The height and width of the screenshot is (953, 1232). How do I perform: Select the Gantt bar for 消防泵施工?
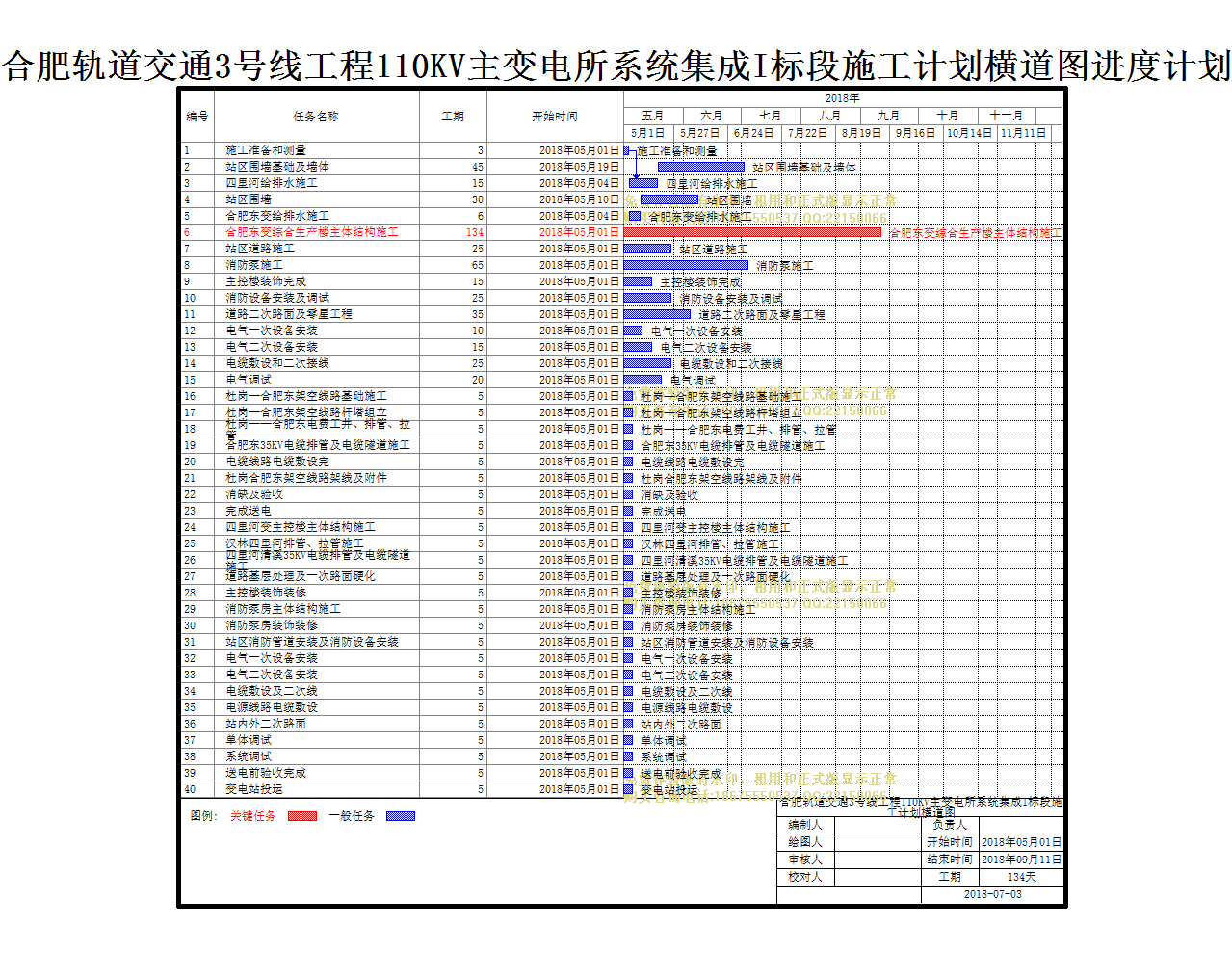click(686, 265)
